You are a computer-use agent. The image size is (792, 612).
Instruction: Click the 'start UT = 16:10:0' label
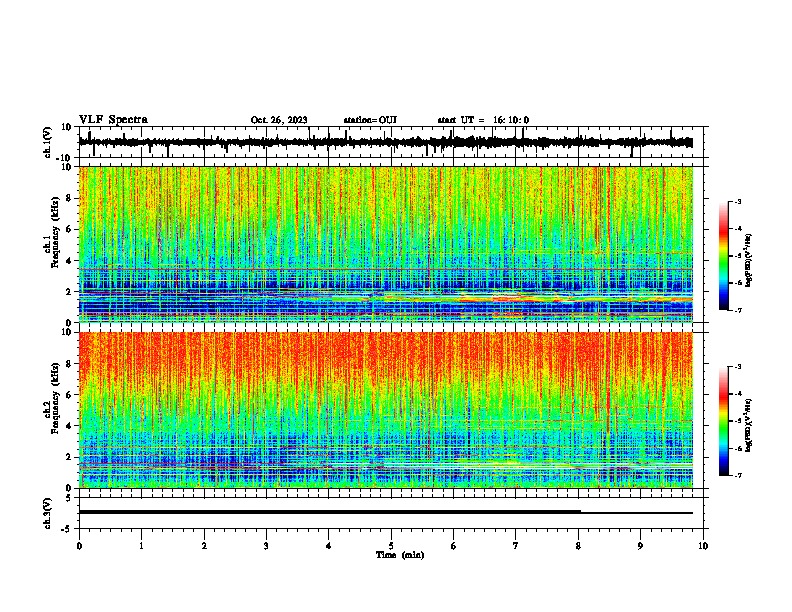[x=483, y=120]
